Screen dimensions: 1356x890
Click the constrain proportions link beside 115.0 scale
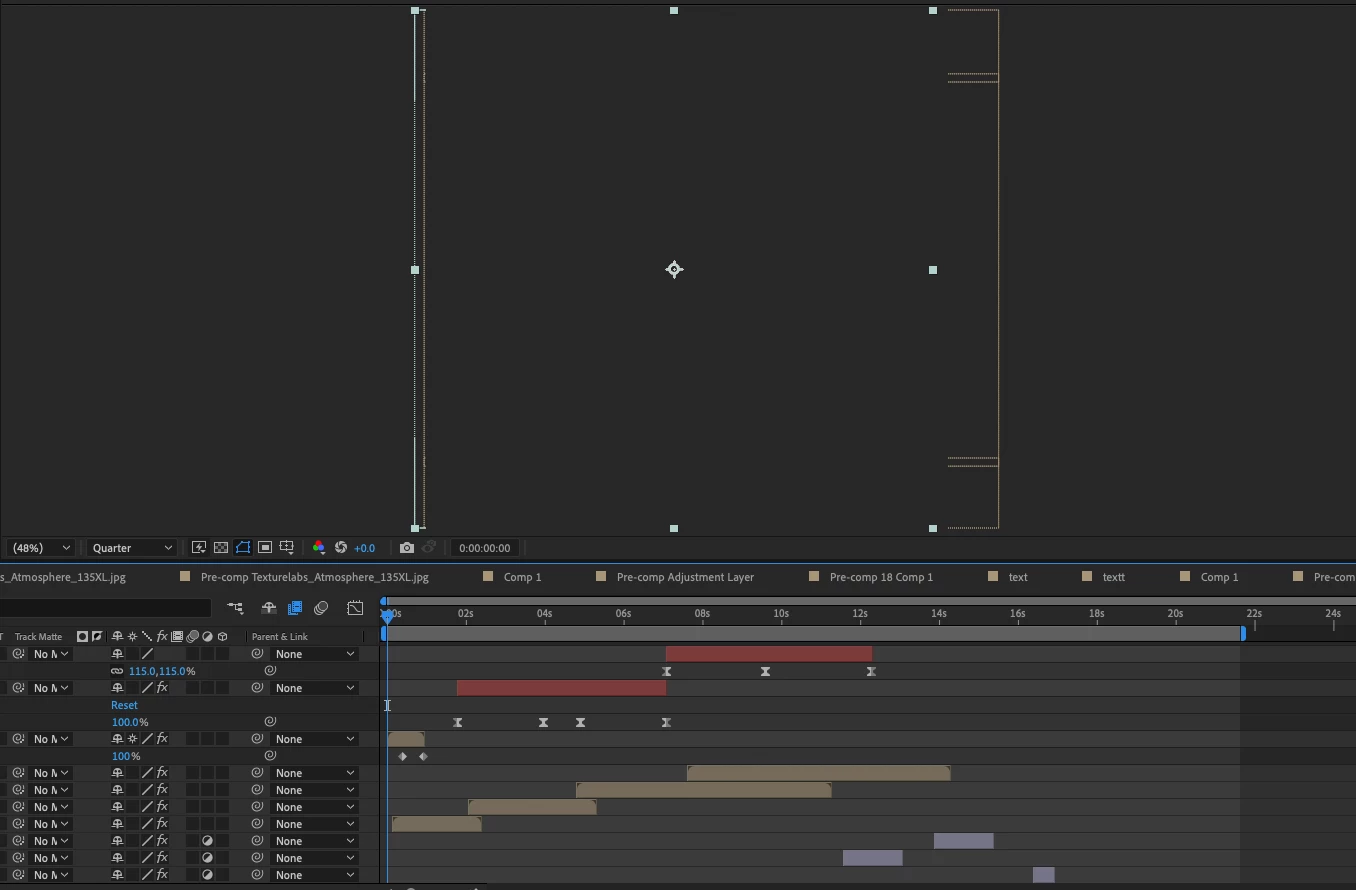click(117, 671)
